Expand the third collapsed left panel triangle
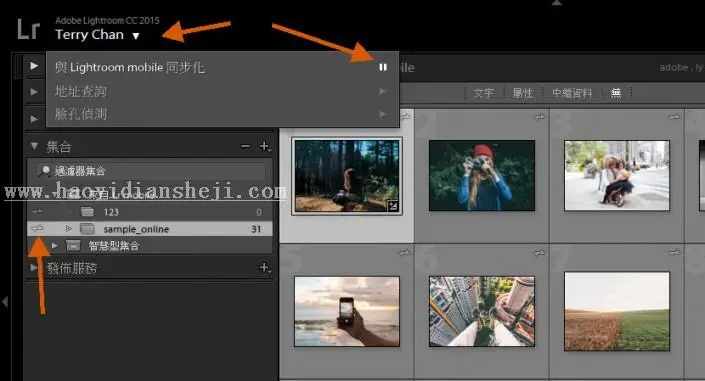 34,119
